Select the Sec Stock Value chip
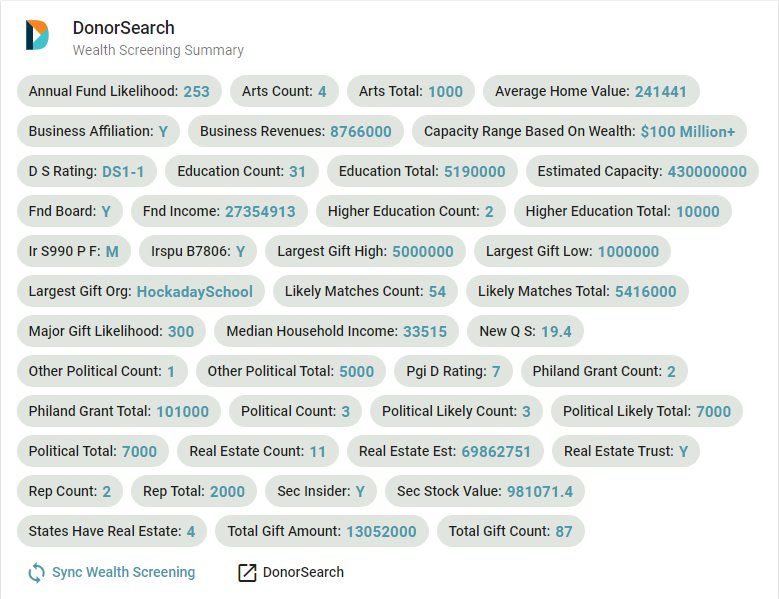 (x=484, y=491)
